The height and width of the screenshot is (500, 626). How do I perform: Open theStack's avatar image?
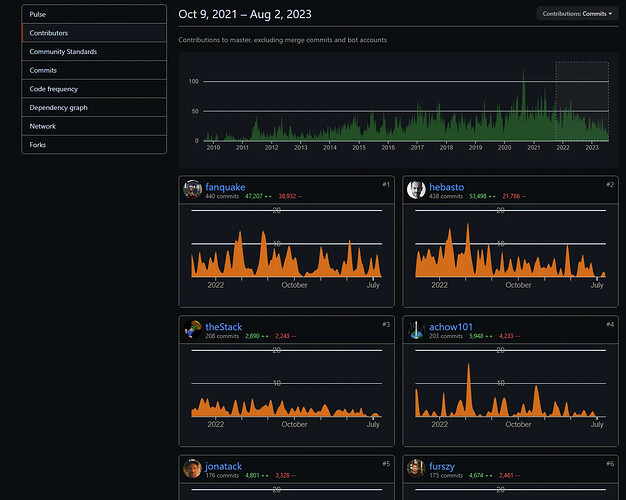[x=192, y=329]
